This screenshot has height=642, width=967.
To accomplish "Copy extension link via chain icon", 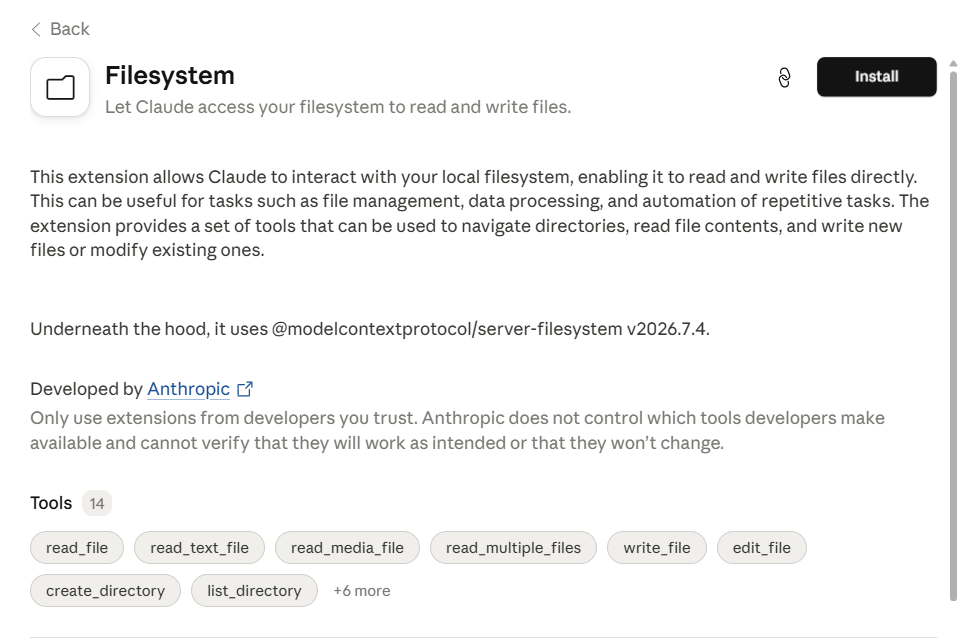I will point(784,78).
